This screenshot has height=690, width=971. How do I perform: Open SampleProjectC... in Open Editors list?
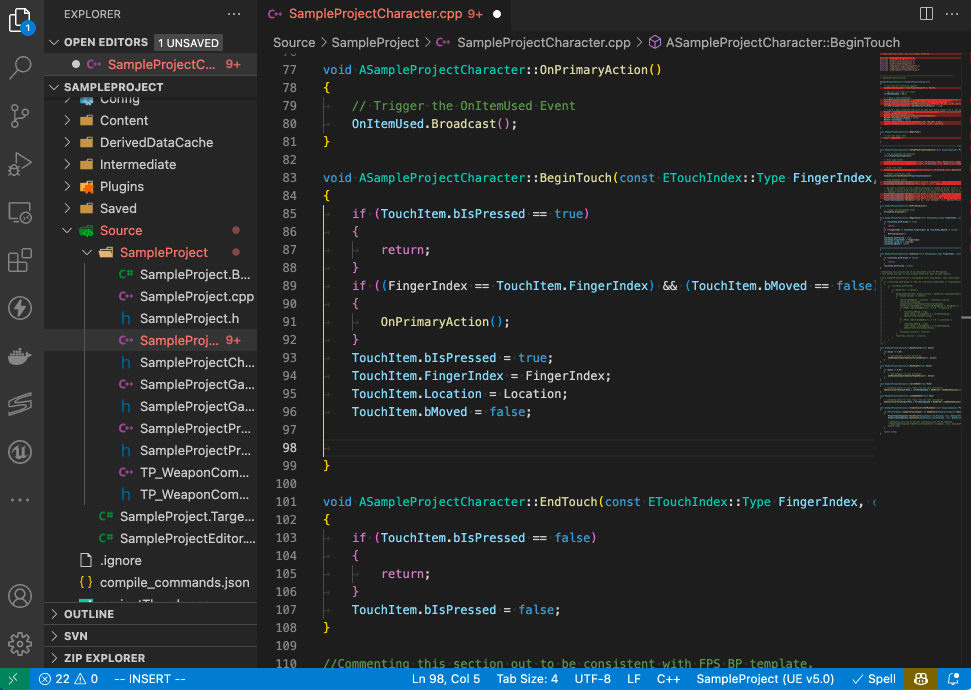click(x=151, y=64)
